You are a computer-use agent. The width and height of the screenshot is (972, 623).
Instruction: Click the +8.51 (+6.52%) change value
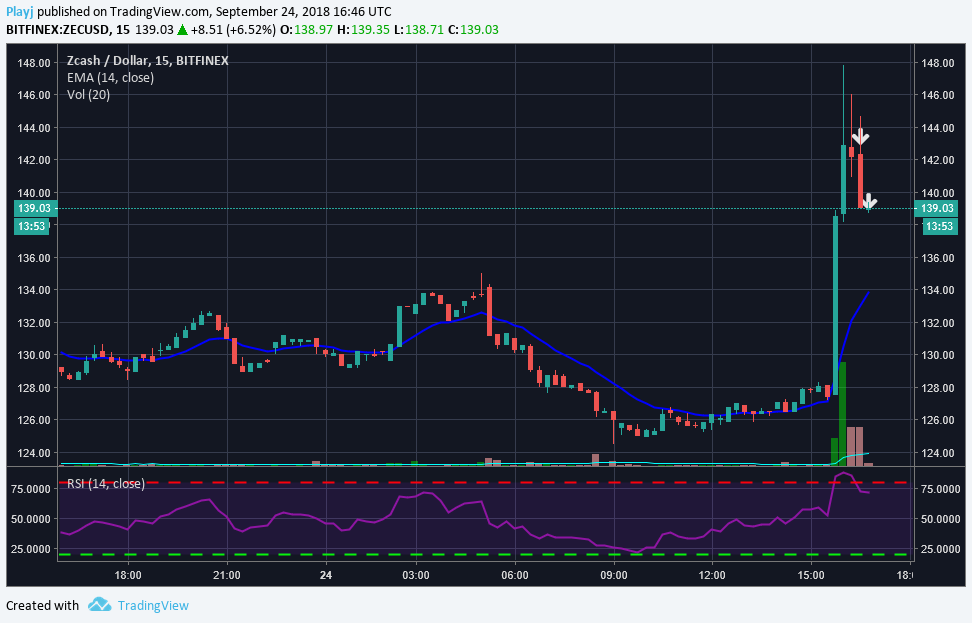click(233, 30)
